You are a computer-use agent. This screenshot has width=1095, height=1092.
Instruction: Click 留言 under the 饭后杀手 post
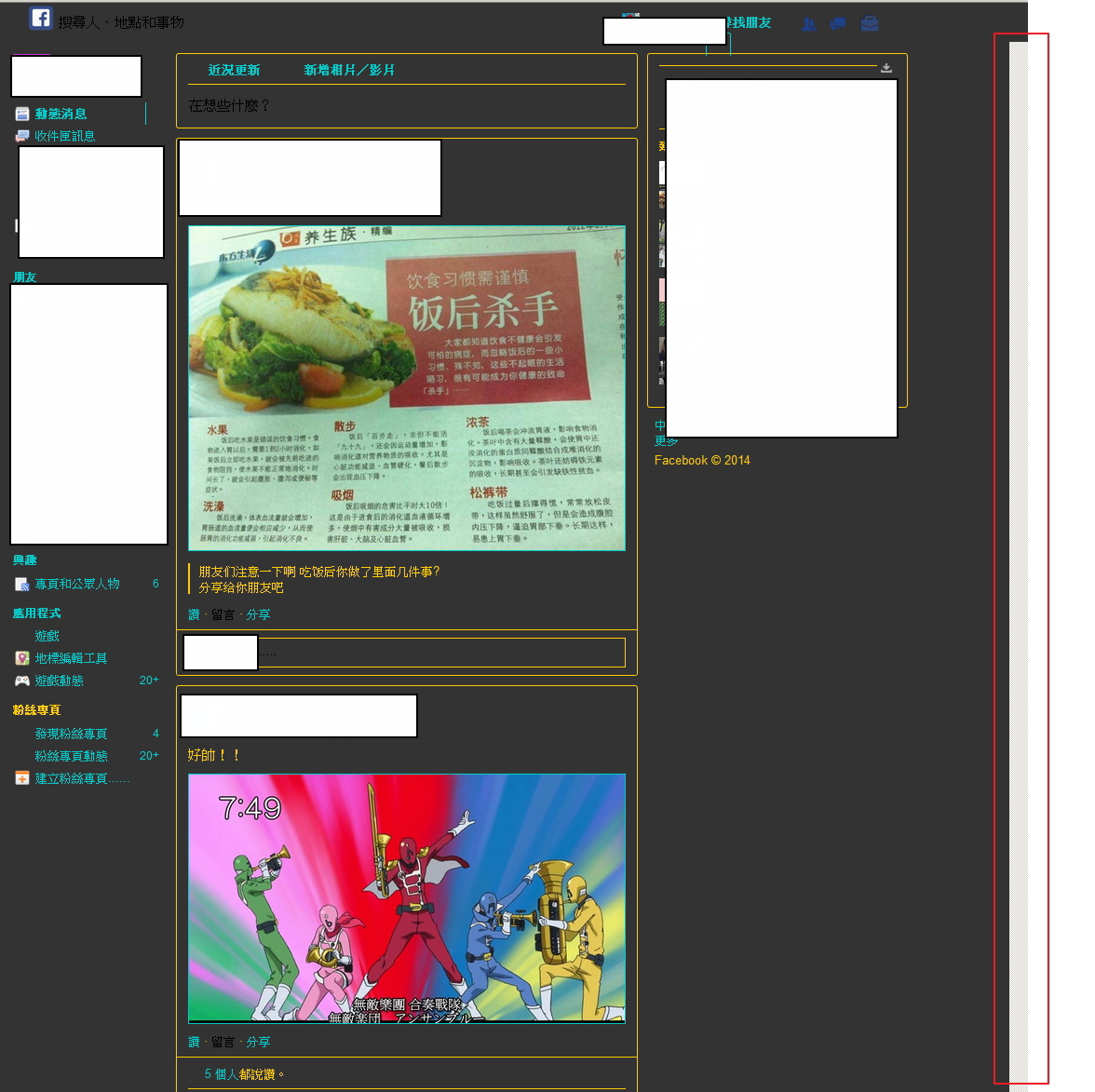point(223,615)
